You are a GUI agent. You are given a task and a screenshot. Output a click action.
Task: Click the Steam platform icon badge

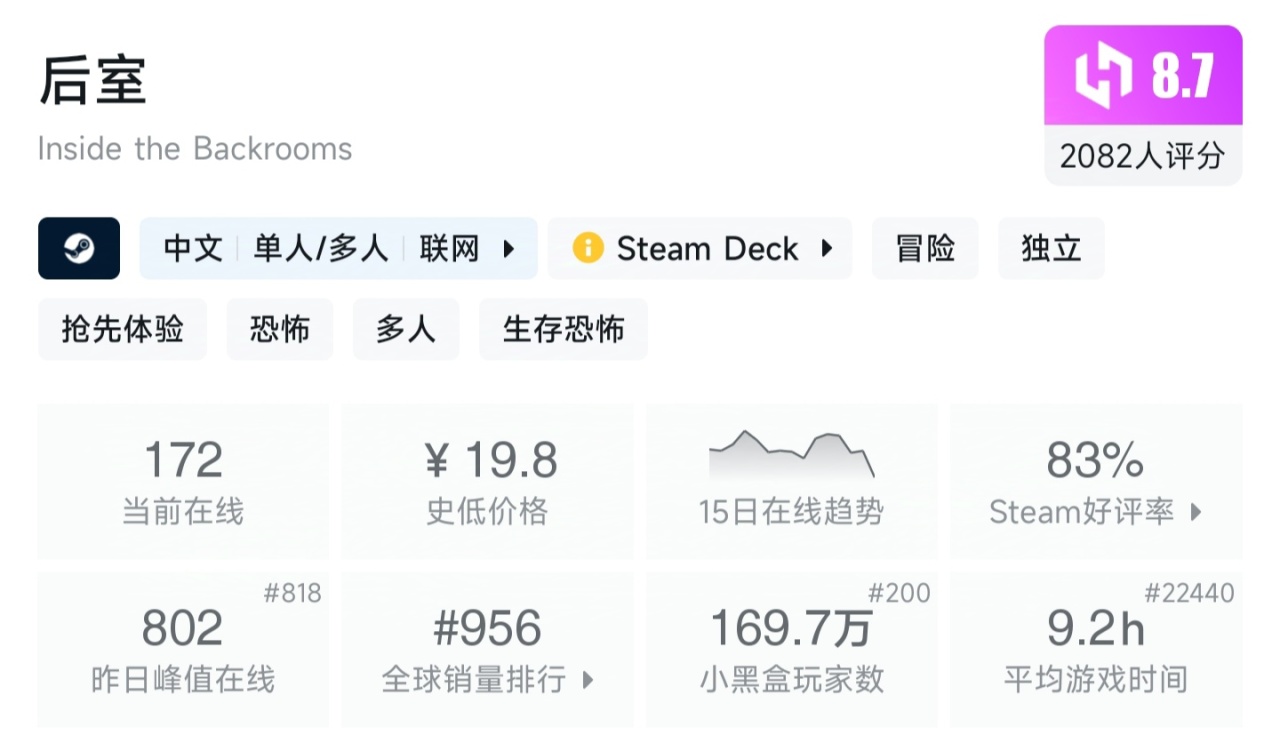(x=79, y=248)
